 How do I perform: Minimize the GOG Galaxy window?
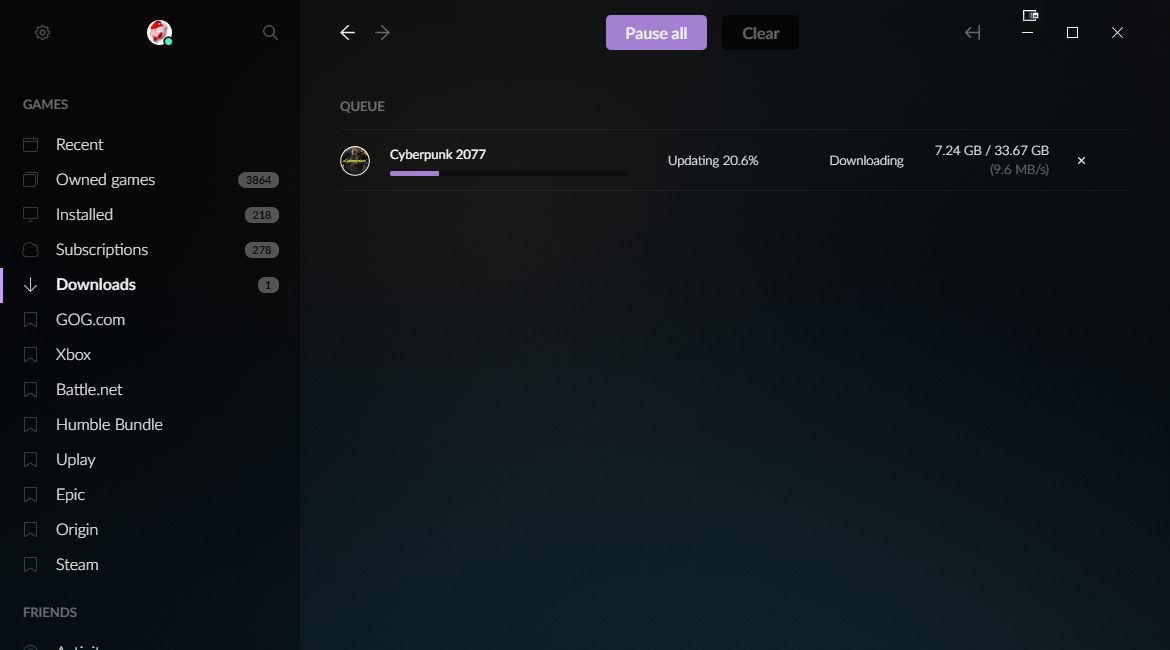click(x=1027, y=33)
